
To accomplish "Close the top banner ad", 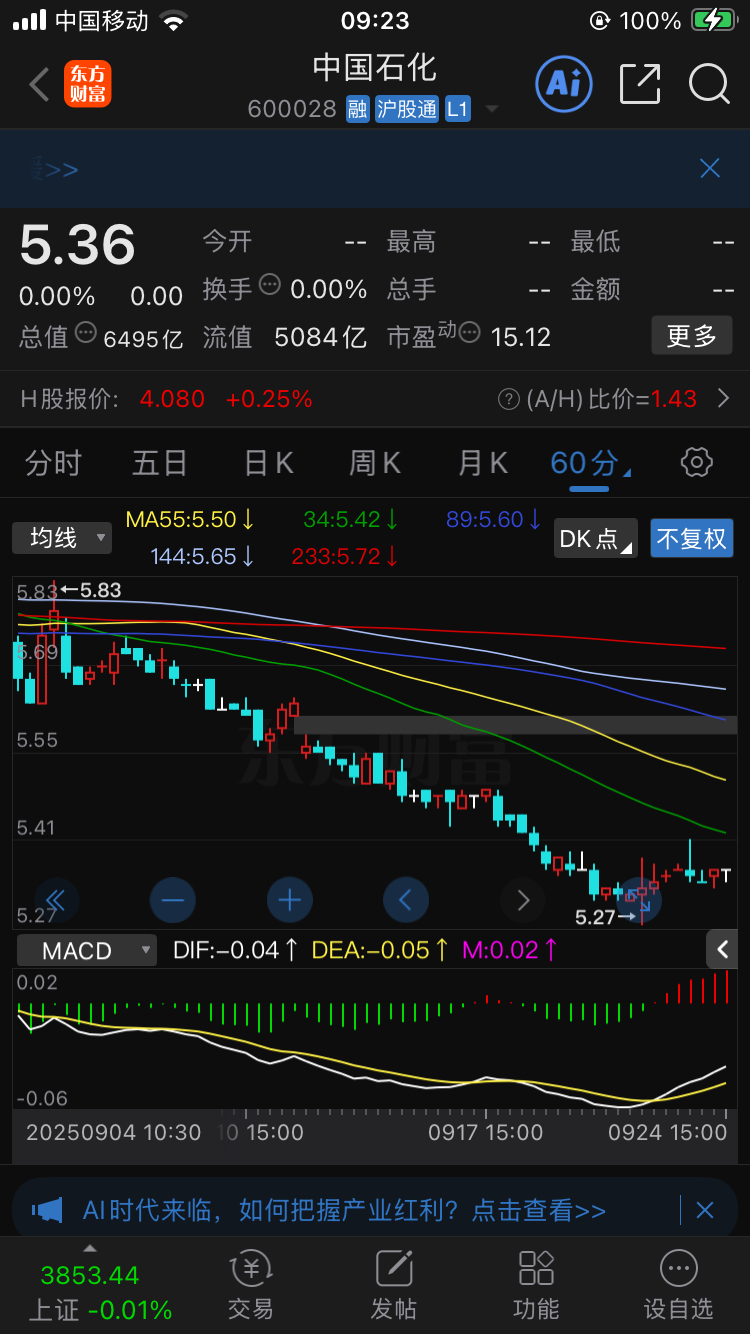I will 710,168.
